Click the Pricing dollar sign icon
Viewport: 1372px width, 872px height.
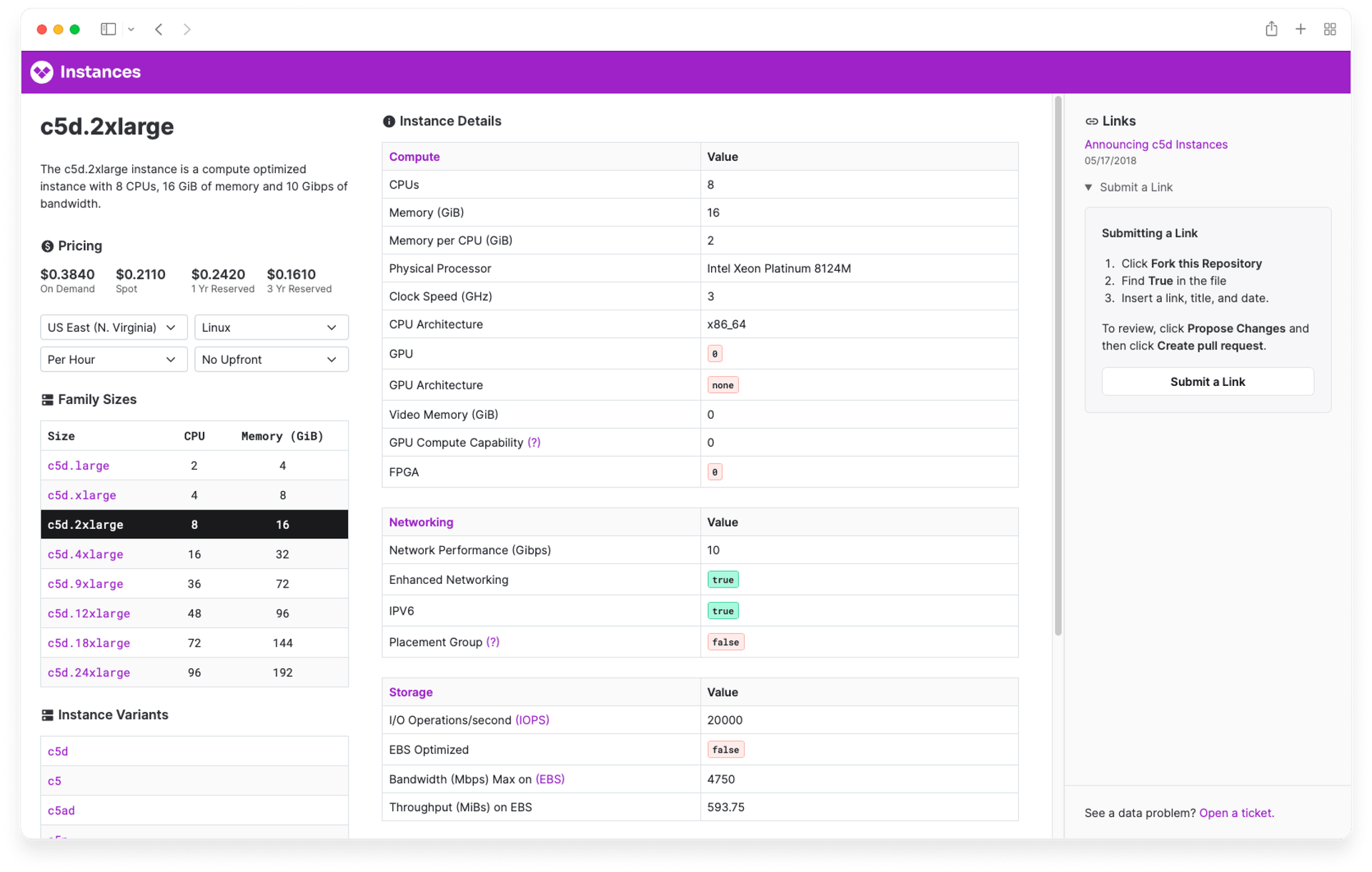tap(47, 246)
